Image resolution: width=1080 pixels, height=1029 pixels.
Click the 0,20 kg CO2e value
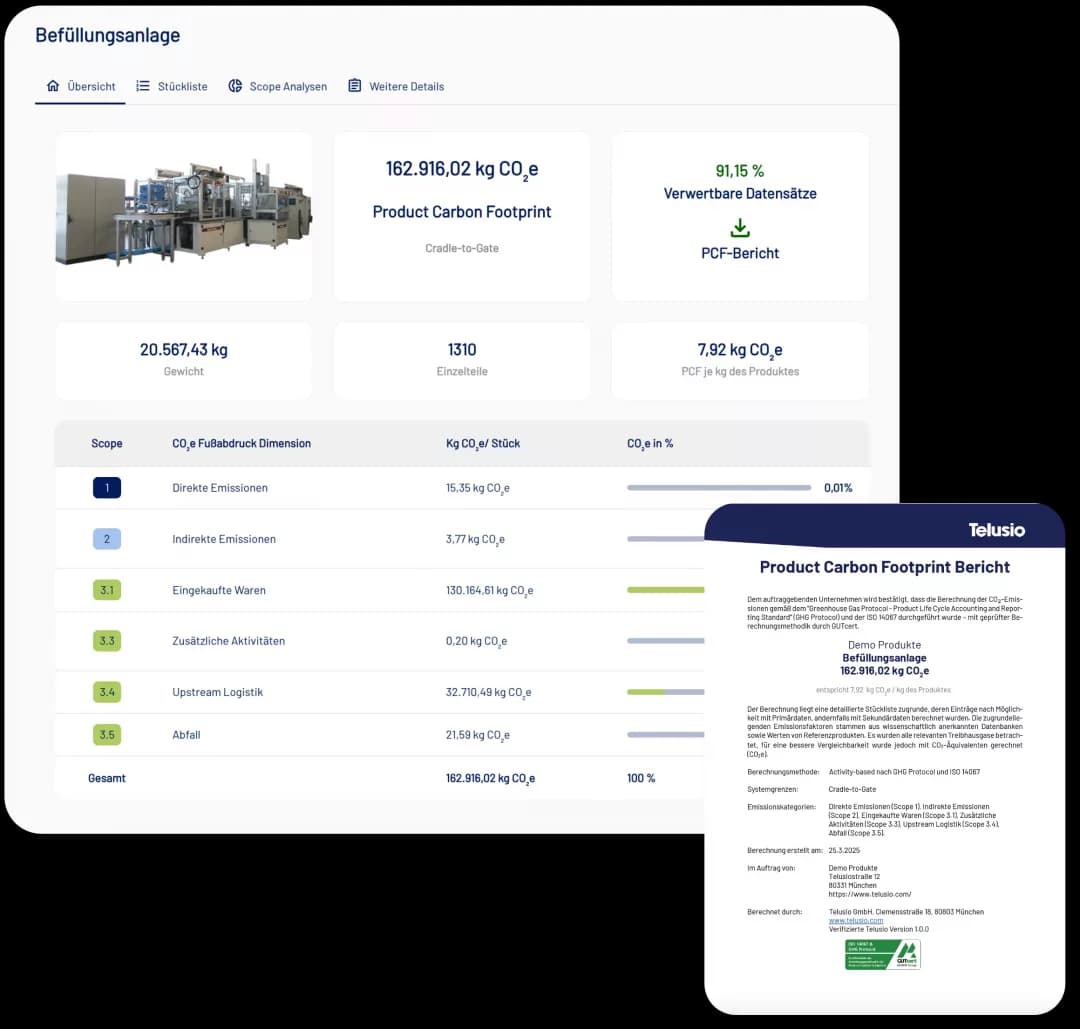476,641
